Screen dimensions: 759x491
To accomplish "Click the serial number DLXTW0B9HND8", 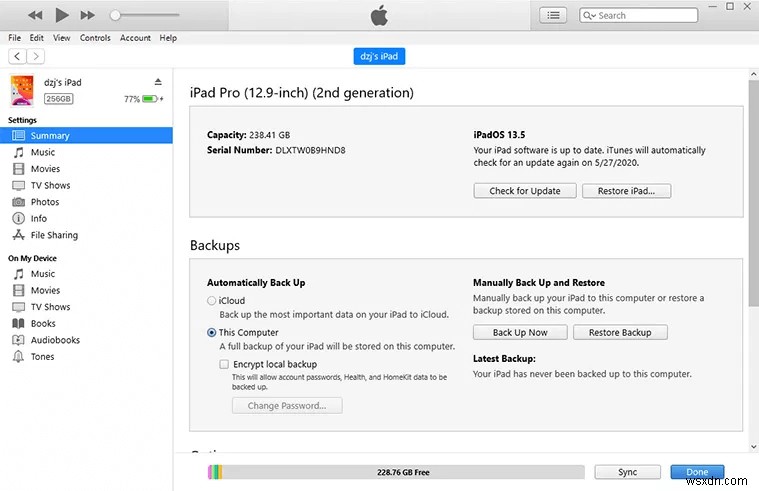I will pos(310,150).
